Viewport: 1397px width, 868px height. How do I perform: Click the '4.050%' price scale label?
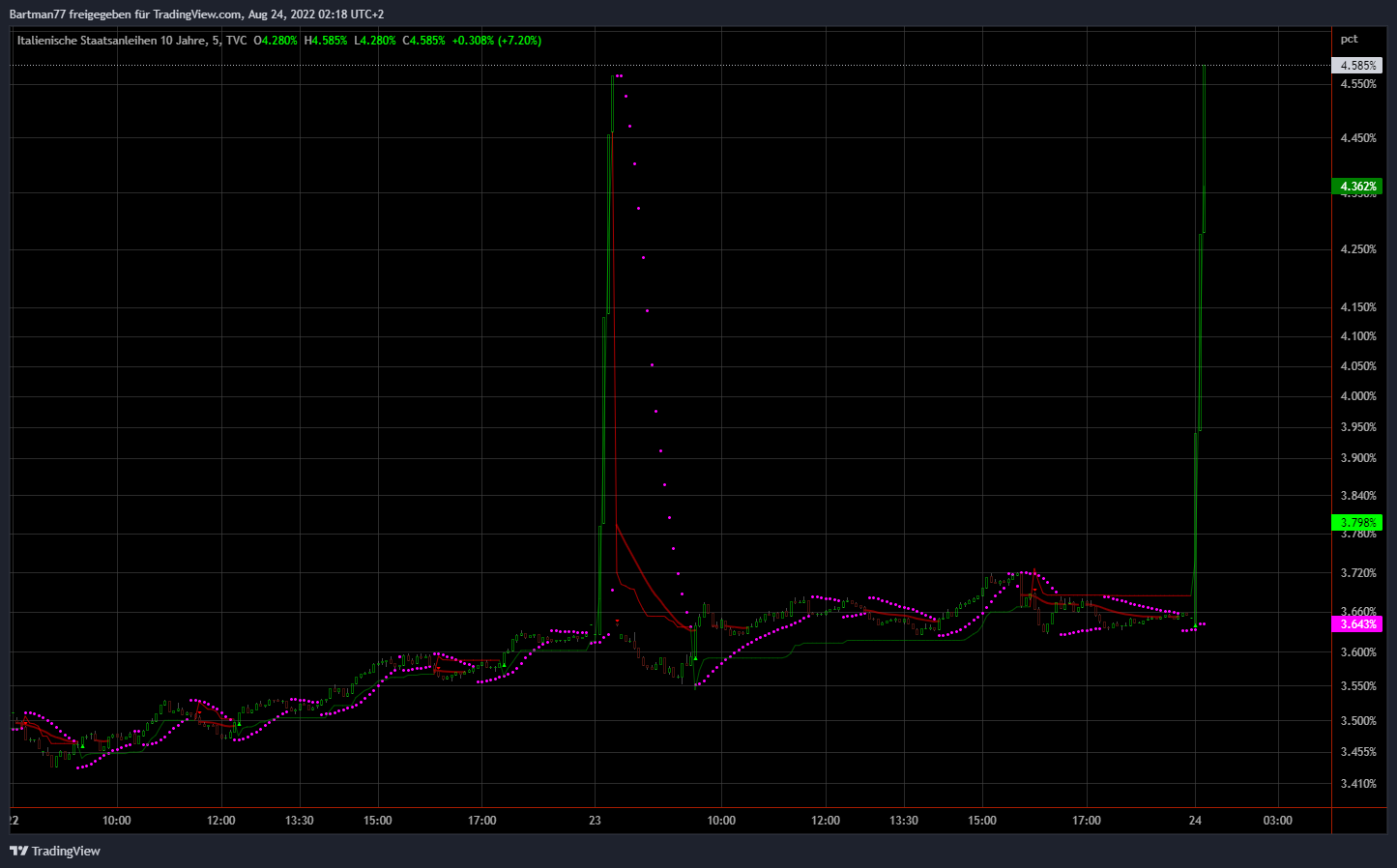coord(1358,366)
